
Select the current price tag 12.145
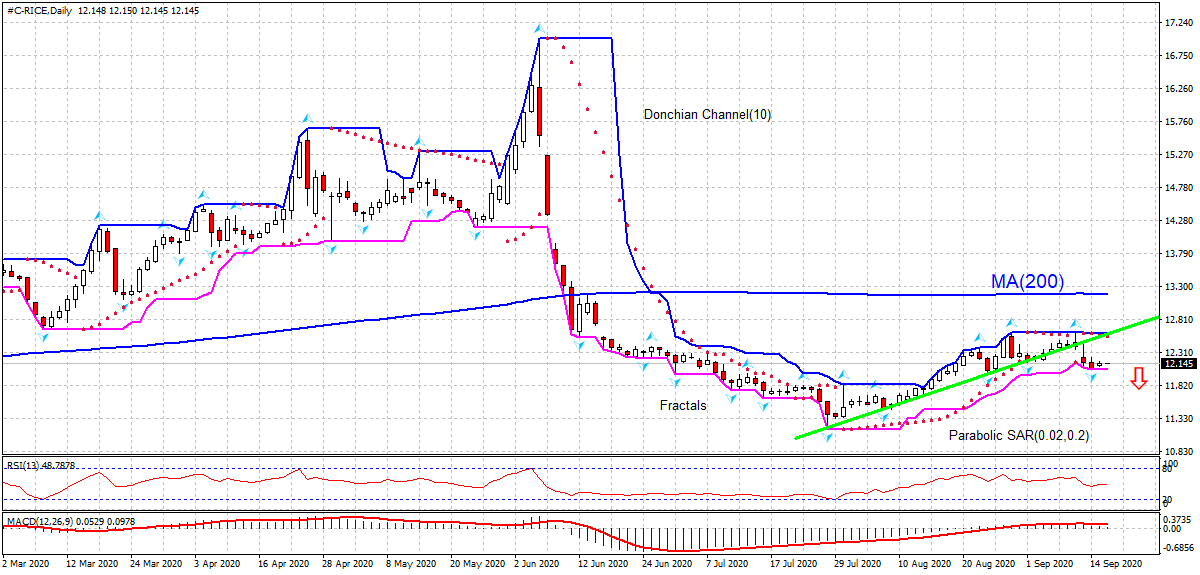pos(1177,363)
